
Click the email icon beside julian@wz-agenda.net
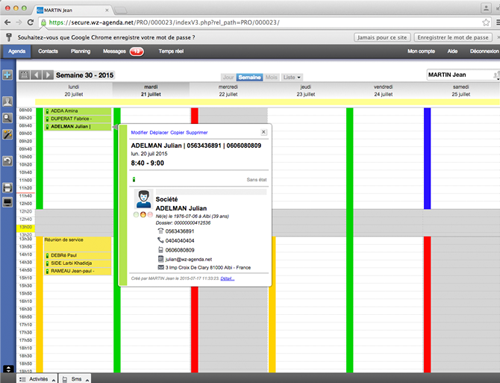tap(160, 259)
